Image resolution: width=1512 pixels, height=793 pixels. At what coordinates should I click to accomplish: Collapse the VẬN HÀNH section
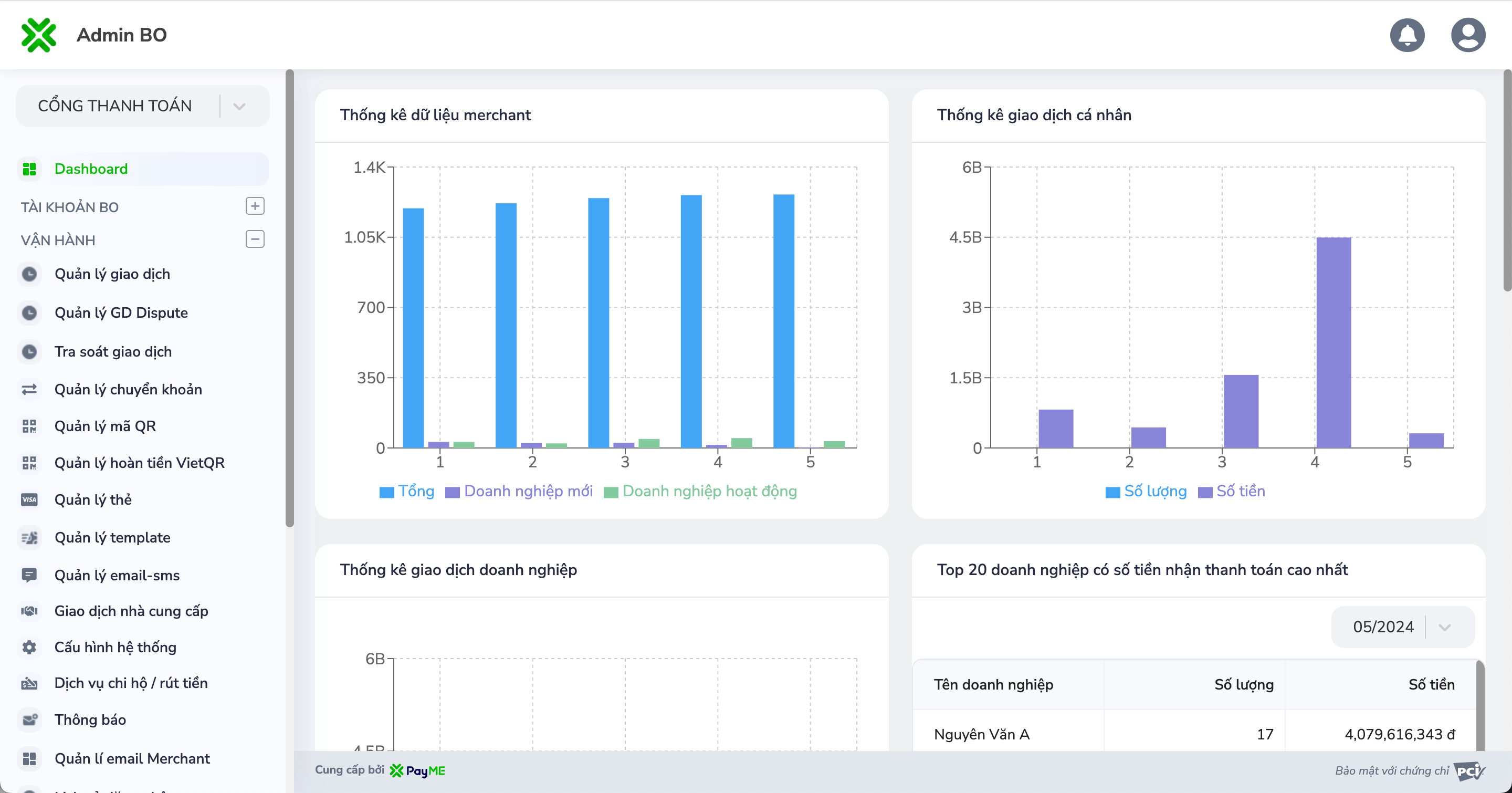[255, 239]
